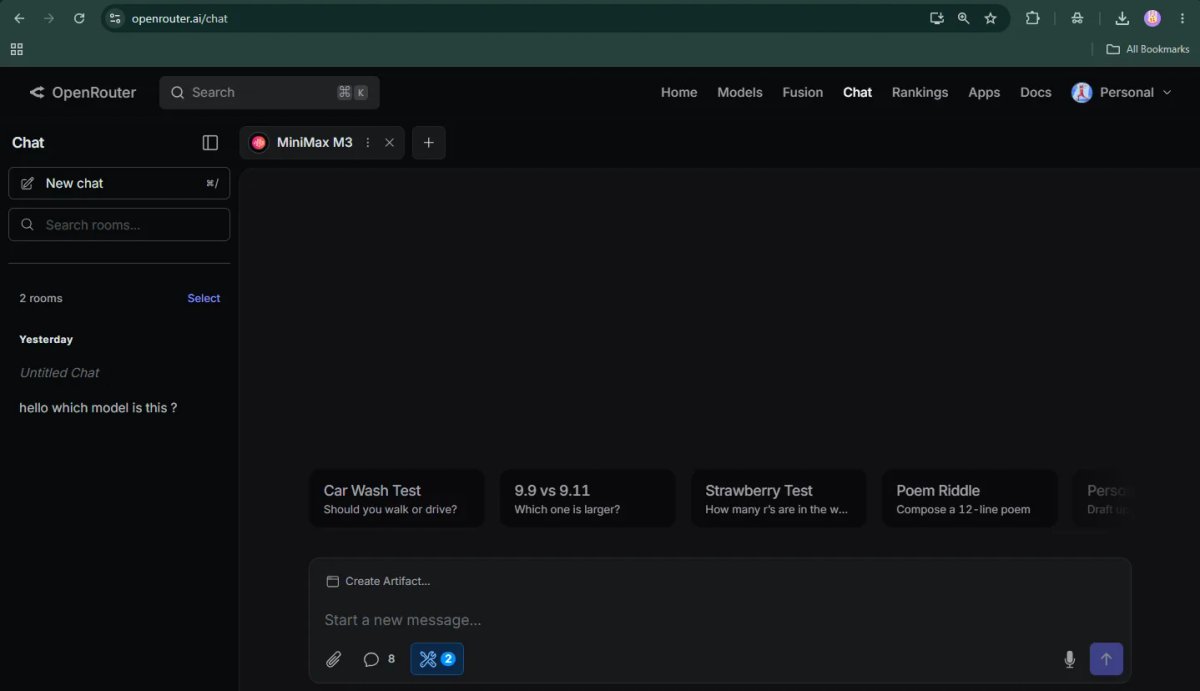Add a new model with plus button
Screen dimensions: 1200x691
[x=429, y=143]
